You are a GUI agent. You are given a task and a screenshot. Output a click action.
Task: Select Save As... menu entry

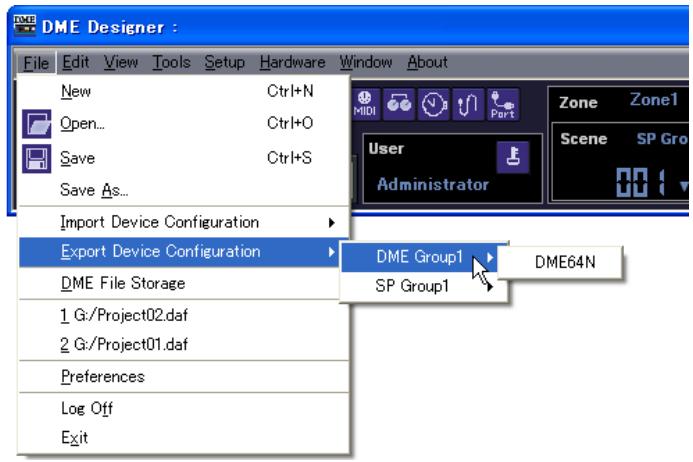[x=183, y=190]
